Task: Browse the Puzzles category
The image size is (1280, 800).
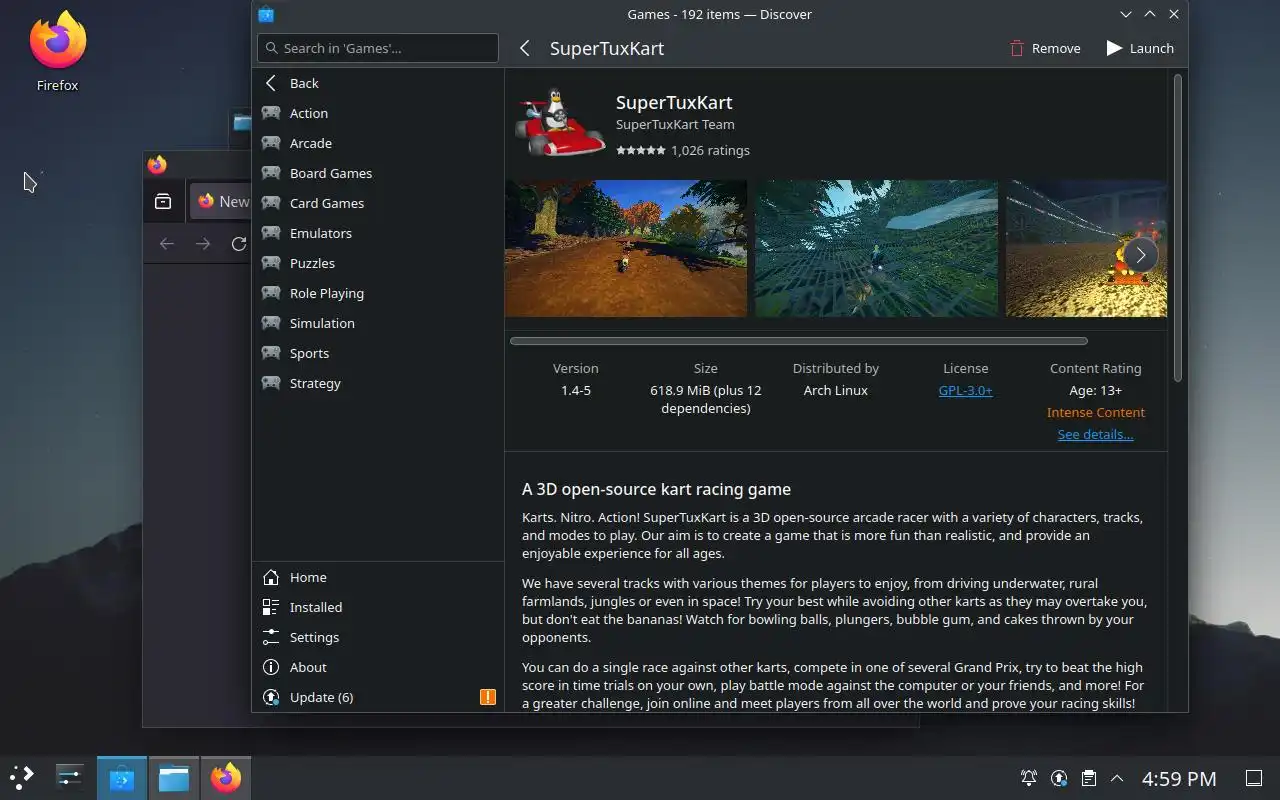Action: 378,263
